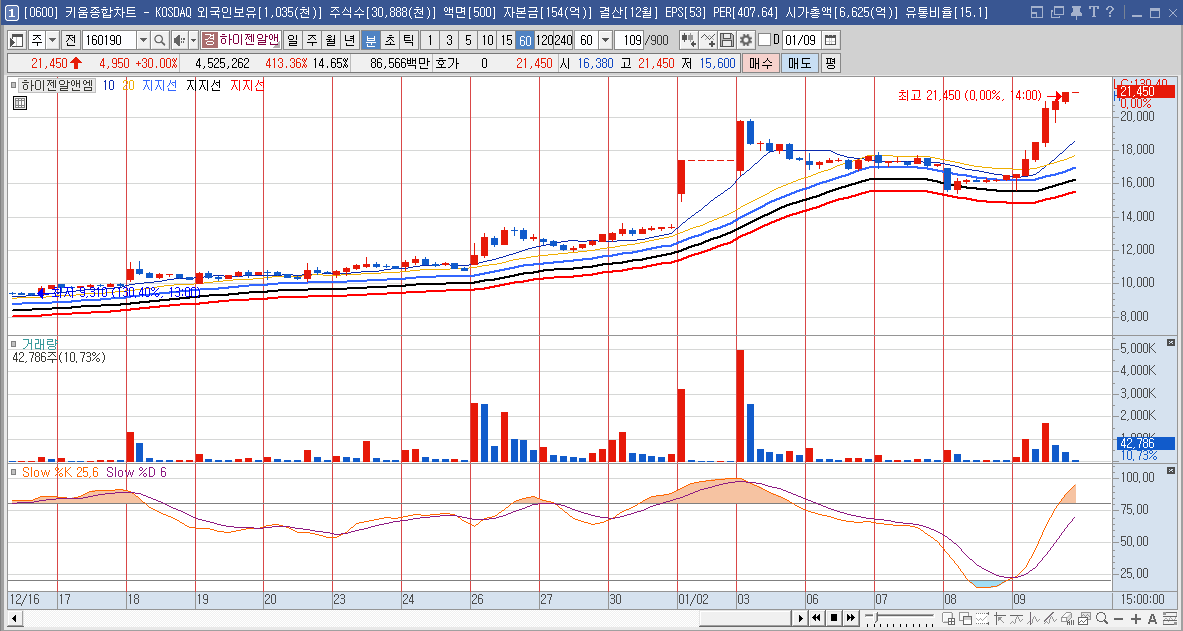Click the candle count 109 input field
Viewport: 1183px width, 631px height.
coord(629,40)
